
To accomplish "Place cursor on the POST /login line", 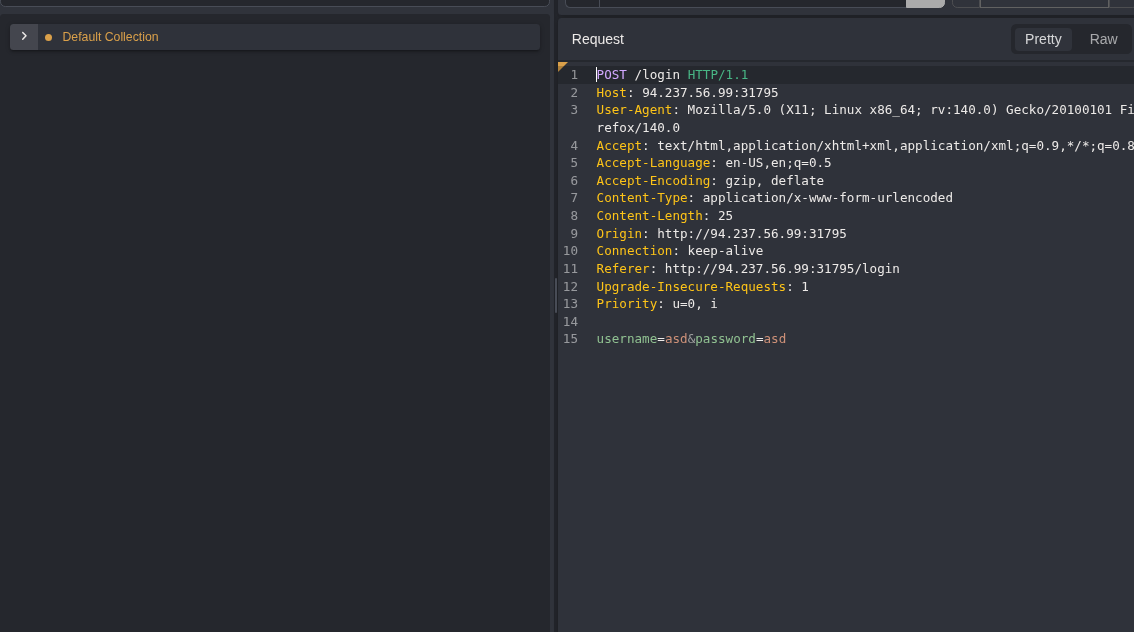I will [x=671, y=75].
